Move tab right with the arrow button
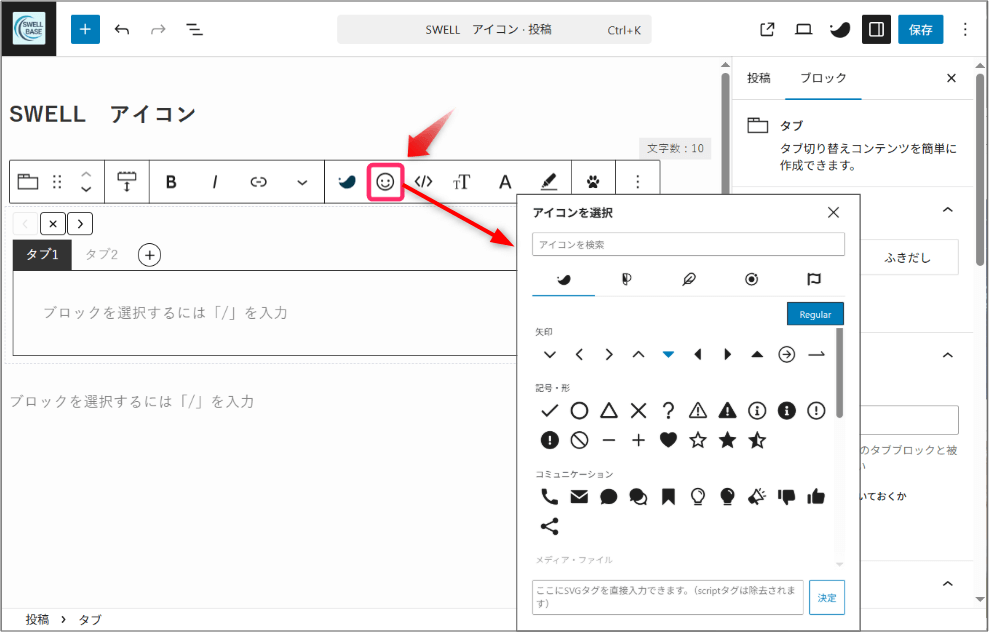Screen dimensions: 989x632 80,223
